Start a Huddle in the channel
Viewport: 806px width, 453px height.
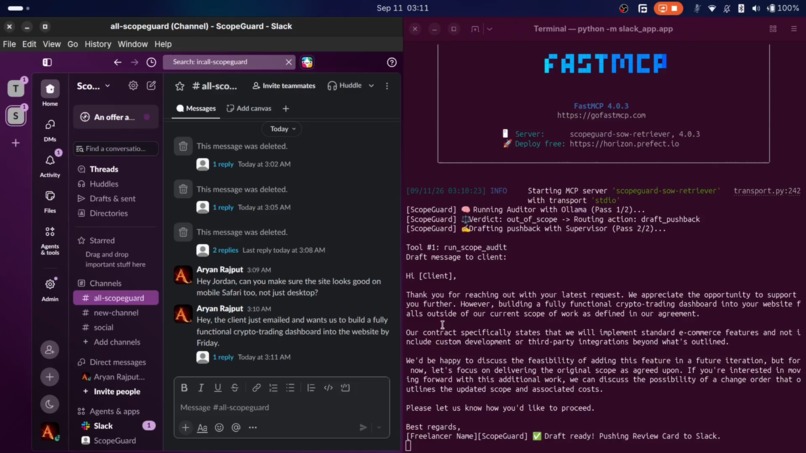[345, 86]
